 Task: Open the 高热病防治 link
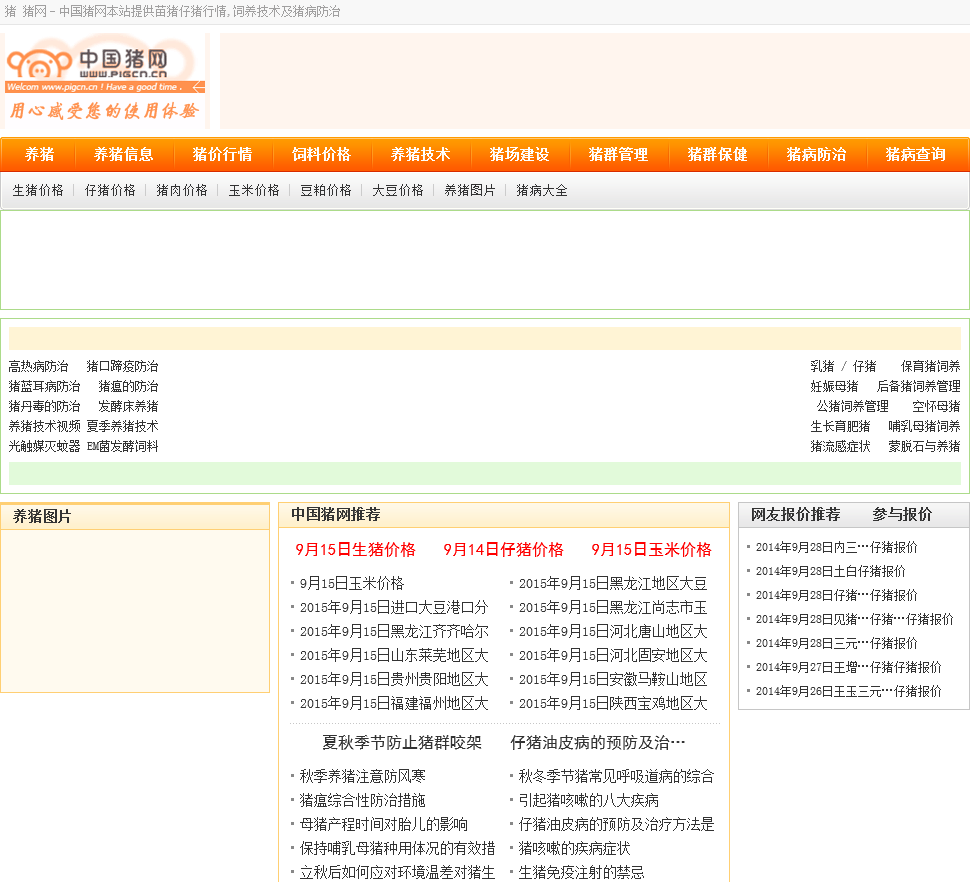(x=38, y=367)
